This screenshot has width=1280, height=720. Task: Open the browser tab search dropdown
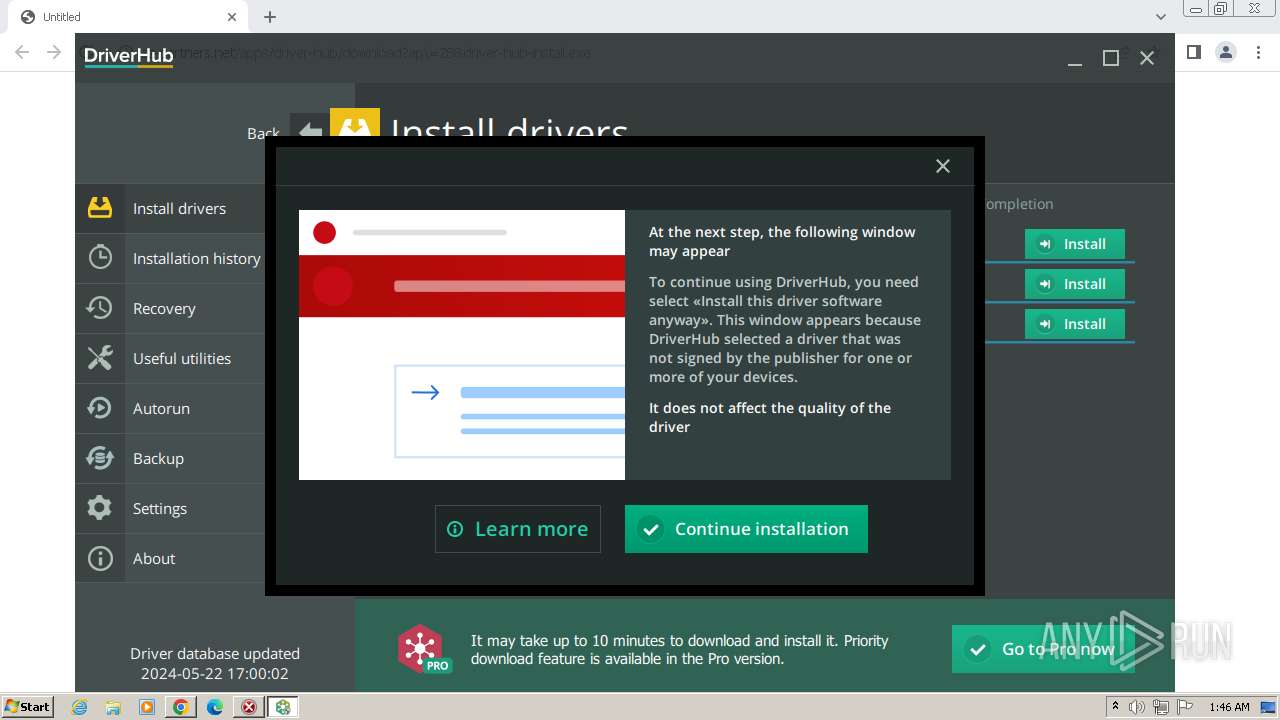(1161, 17)
